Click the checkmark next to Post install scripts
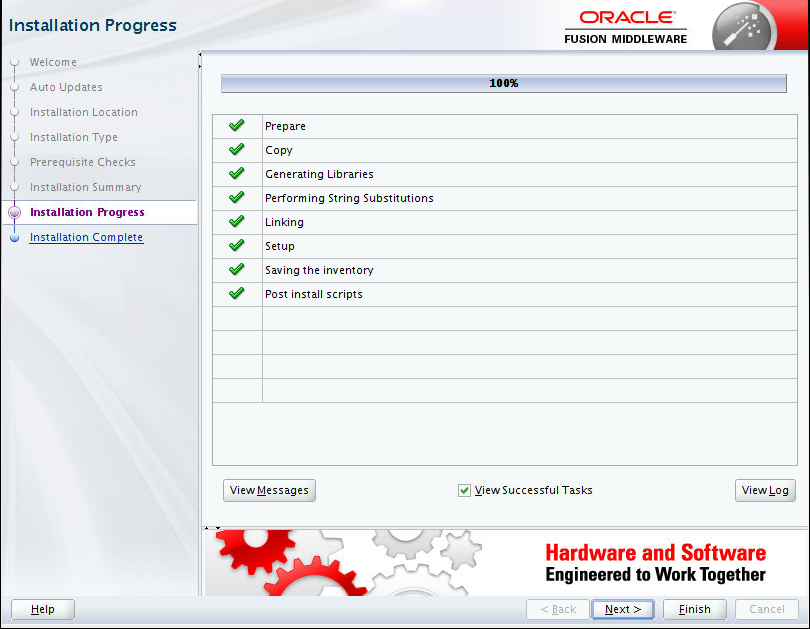 (236, 293)
